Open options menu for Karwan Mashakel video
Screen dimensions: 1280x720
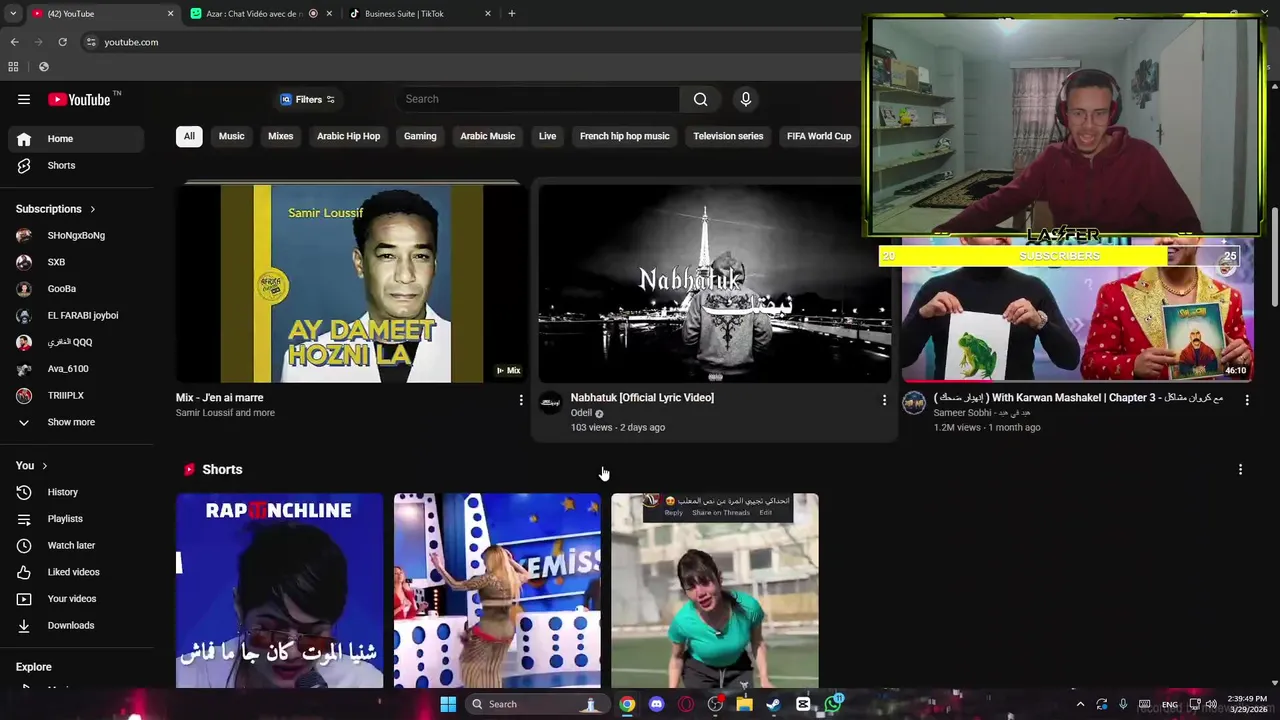[1247, 400]
